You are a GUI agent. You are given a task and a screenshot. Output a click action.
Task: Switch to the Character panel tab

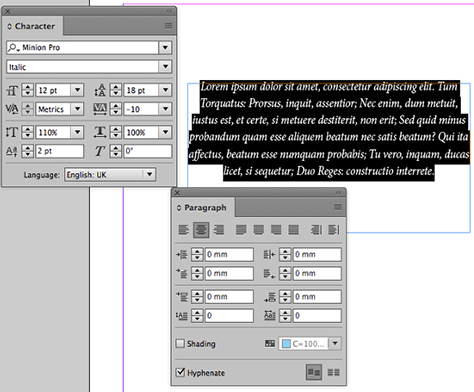(x=32, y=26)
